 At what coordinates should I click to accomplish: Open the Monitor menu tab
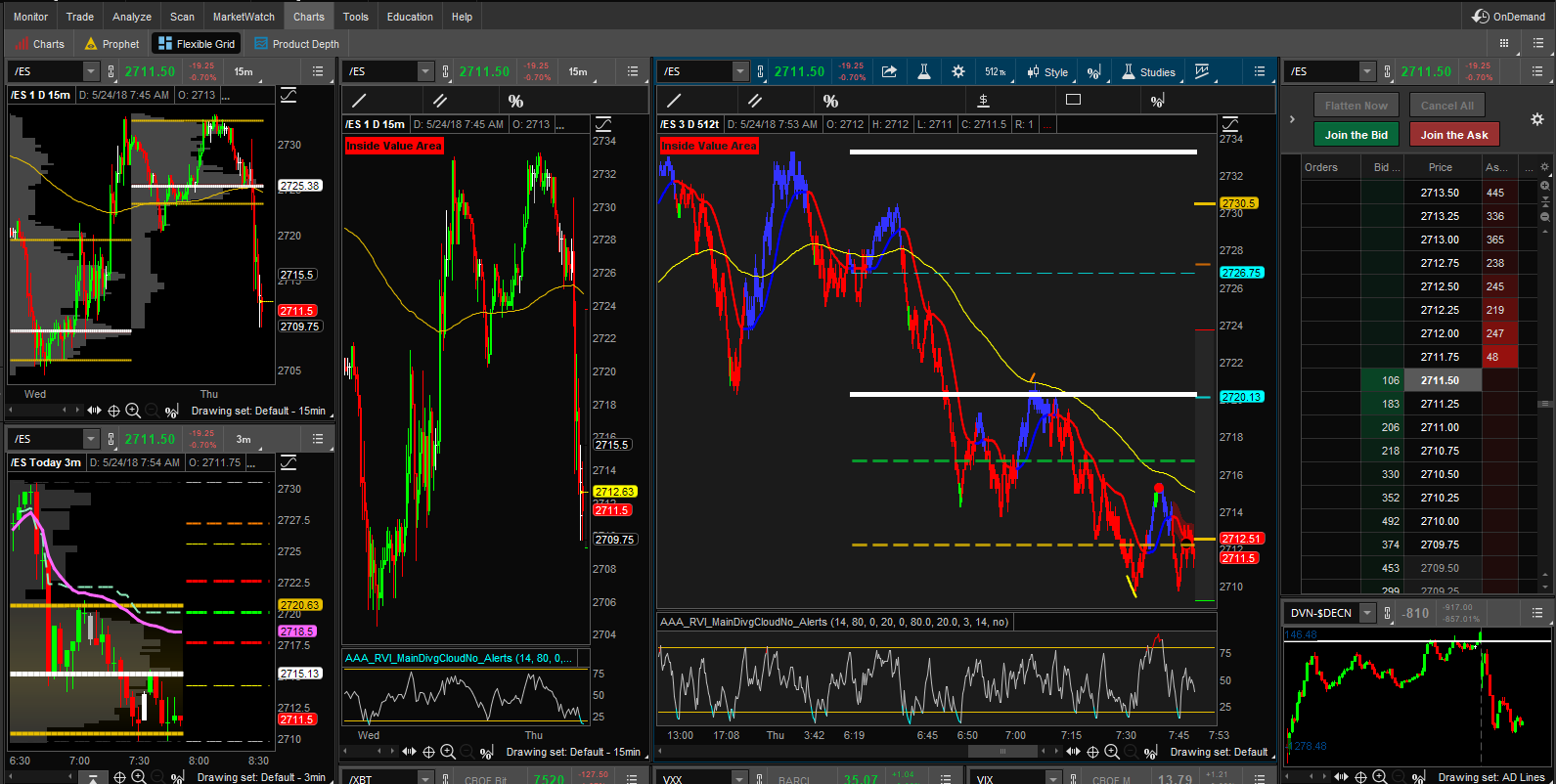[30, 17]
